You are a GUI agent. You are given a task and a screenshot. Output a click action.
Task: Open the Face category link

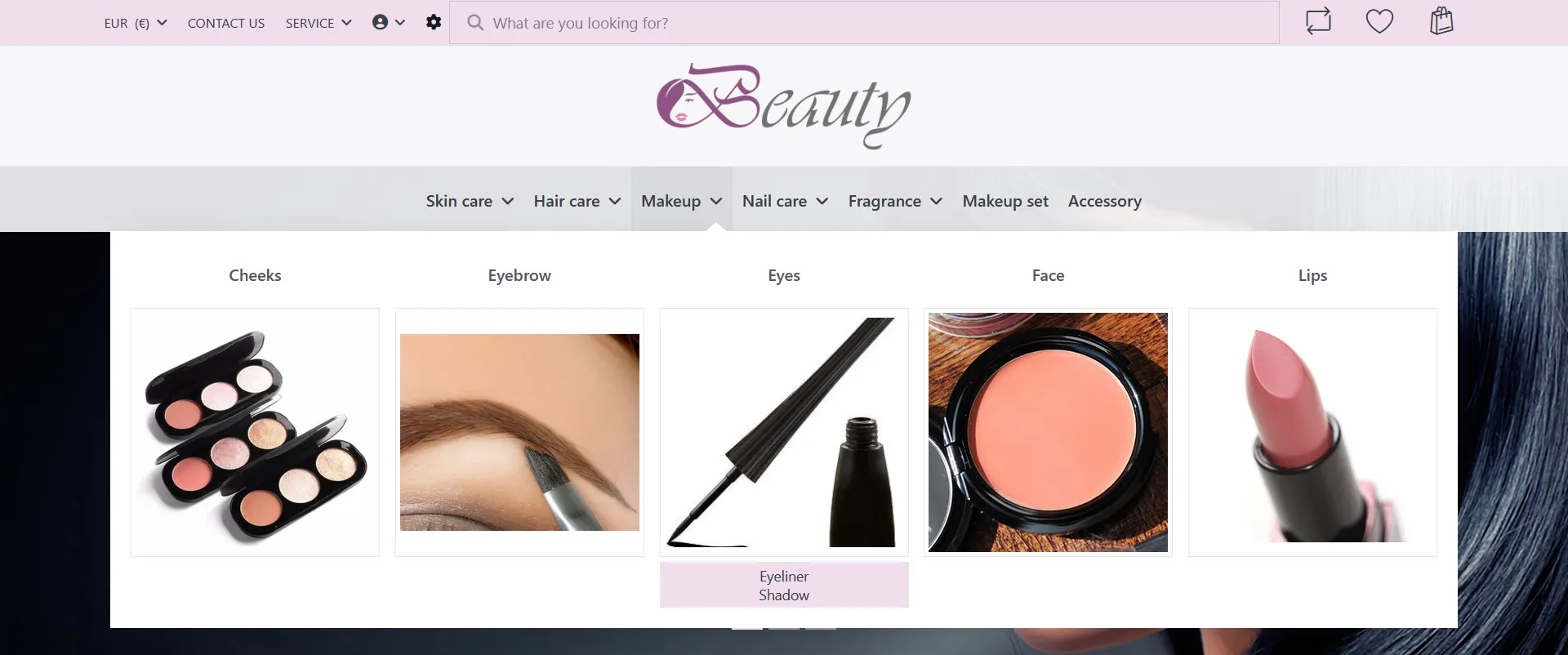(x=1048, y=275)
